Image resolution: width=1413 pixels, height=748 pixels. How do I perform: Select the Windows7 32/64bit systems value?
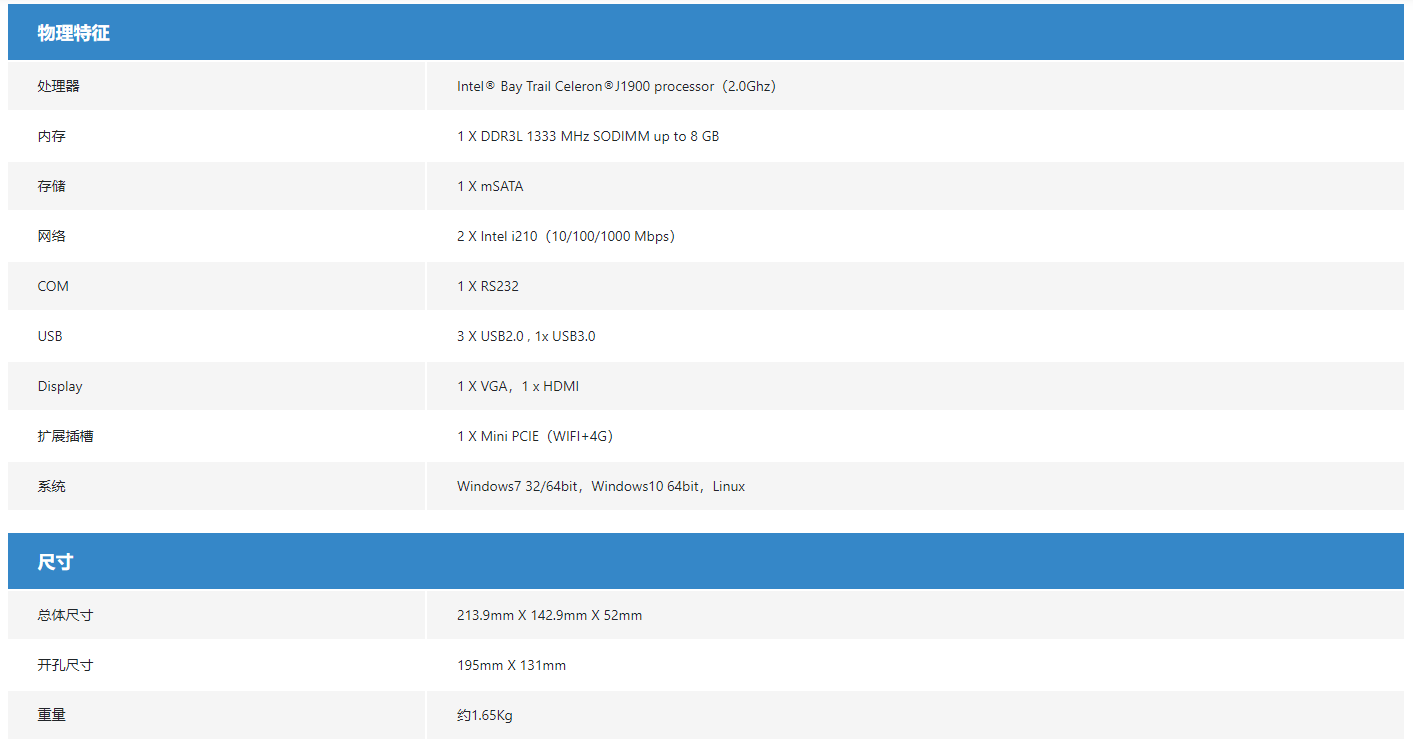click(601, 486)
